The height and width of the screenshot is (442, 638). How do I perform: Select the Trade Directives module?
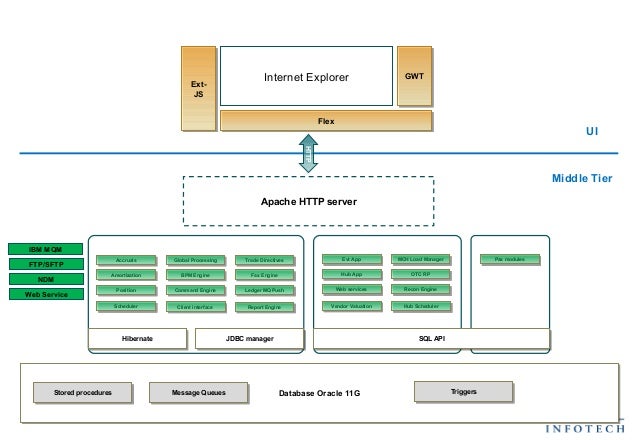point(264,260)
